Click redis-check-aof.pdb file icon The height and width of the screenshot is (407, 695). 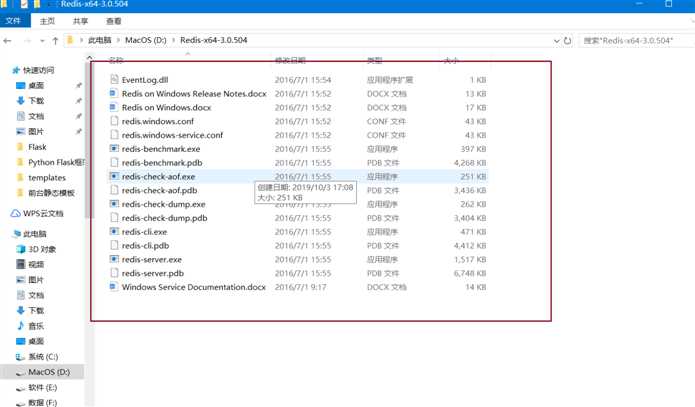click(x=114, y=190)
